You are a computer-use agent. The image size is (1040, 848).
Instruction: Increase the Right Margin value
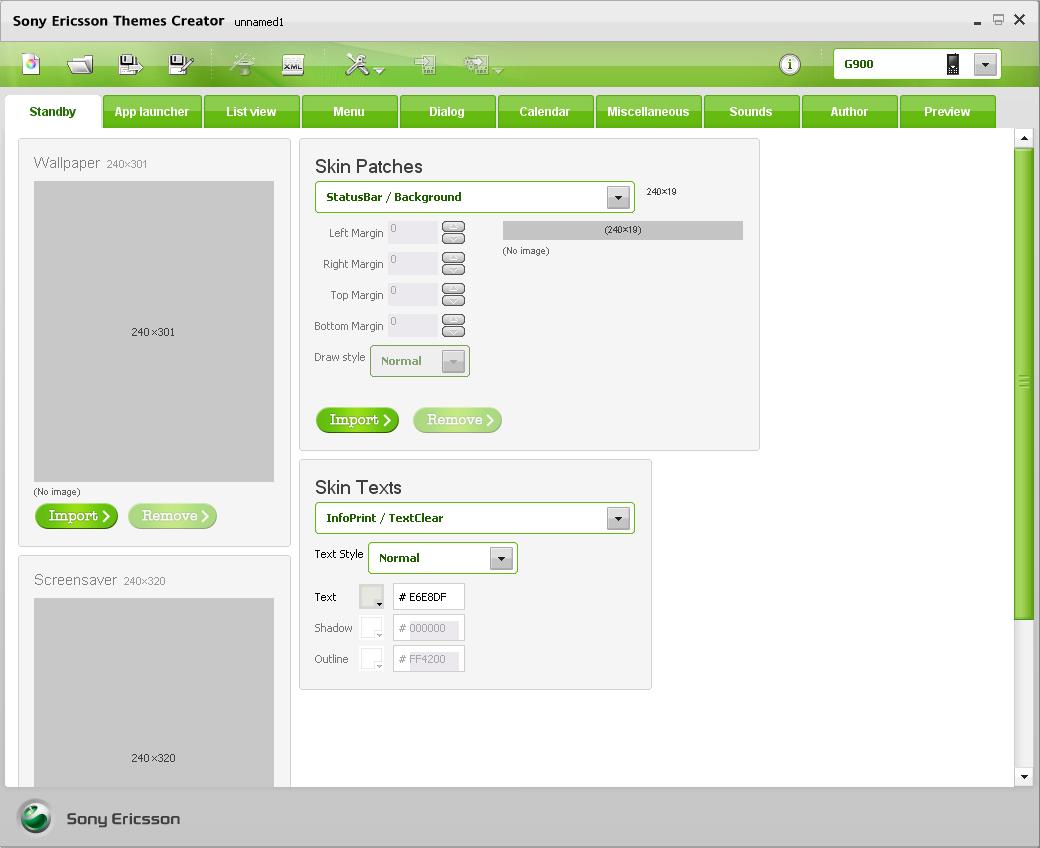454,257
